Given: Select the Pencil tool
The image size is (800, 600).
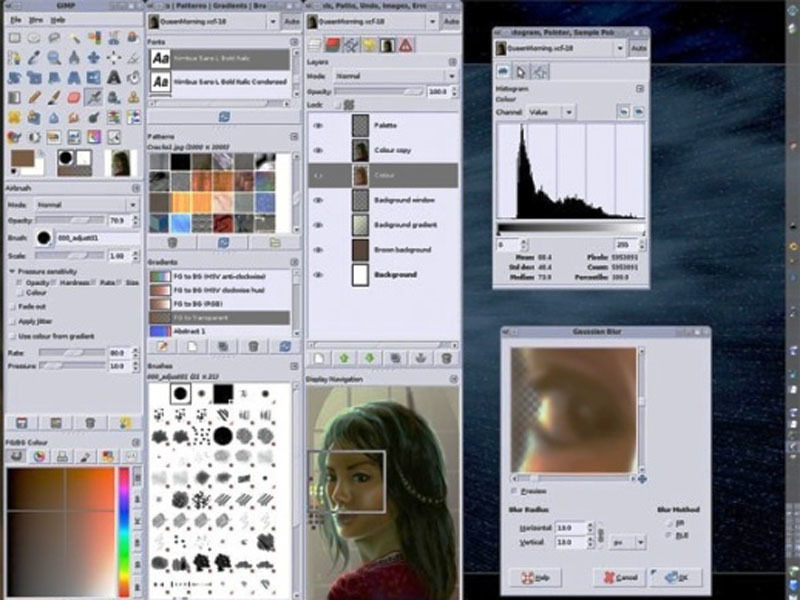Looking at the screenshot, I should 34,97.
